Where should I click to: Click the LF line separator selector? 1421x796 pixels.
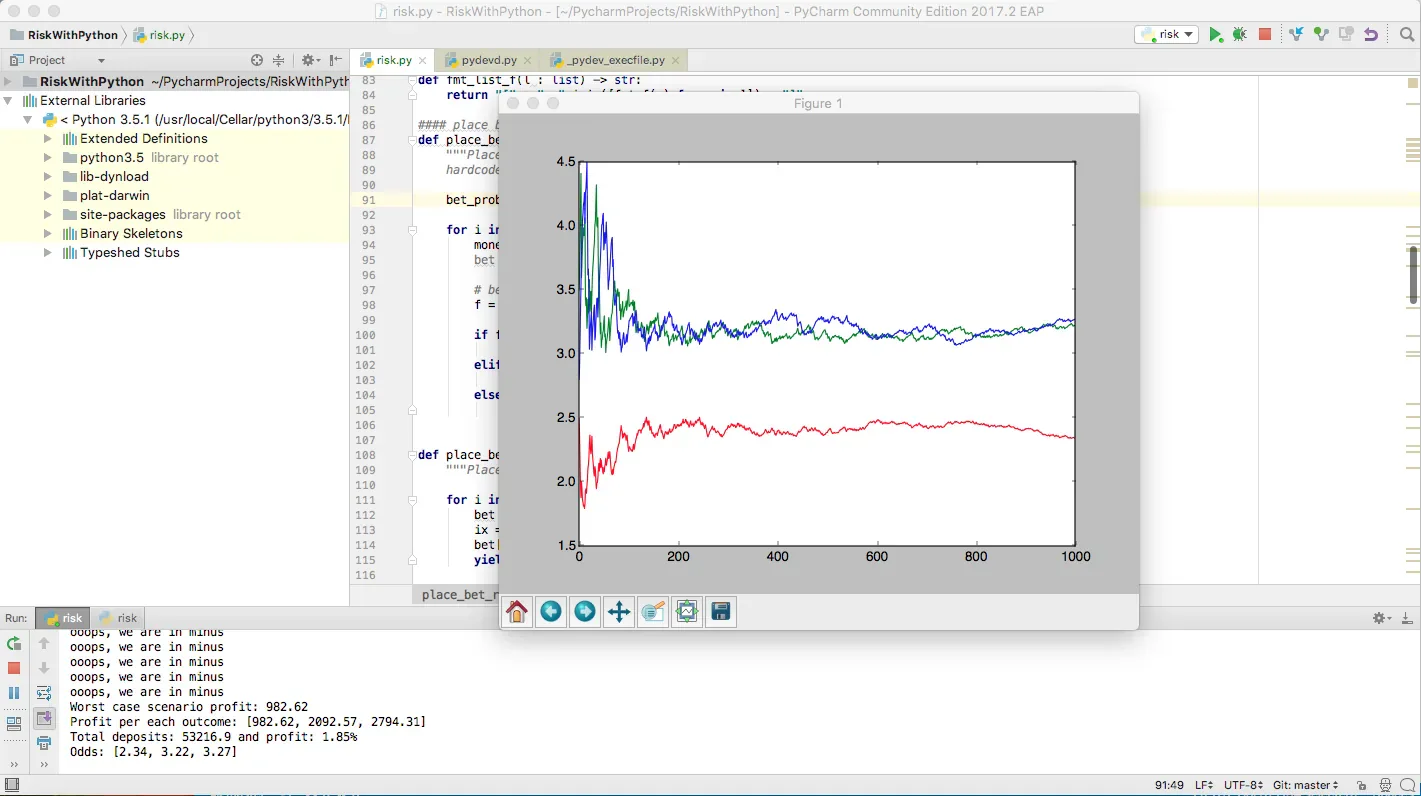1204,785
